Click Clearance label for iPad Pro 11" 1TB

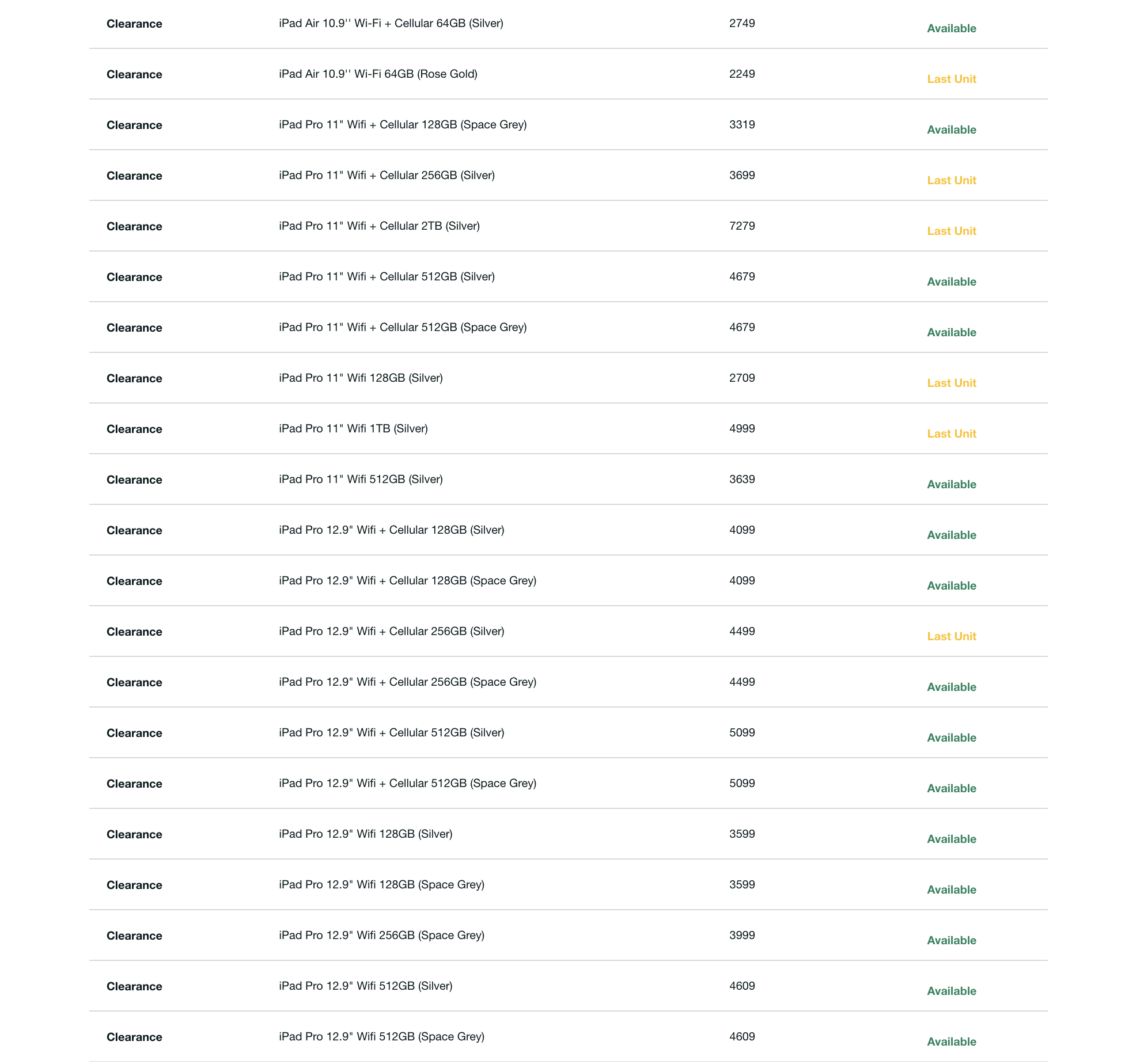(x=134, y=429)
